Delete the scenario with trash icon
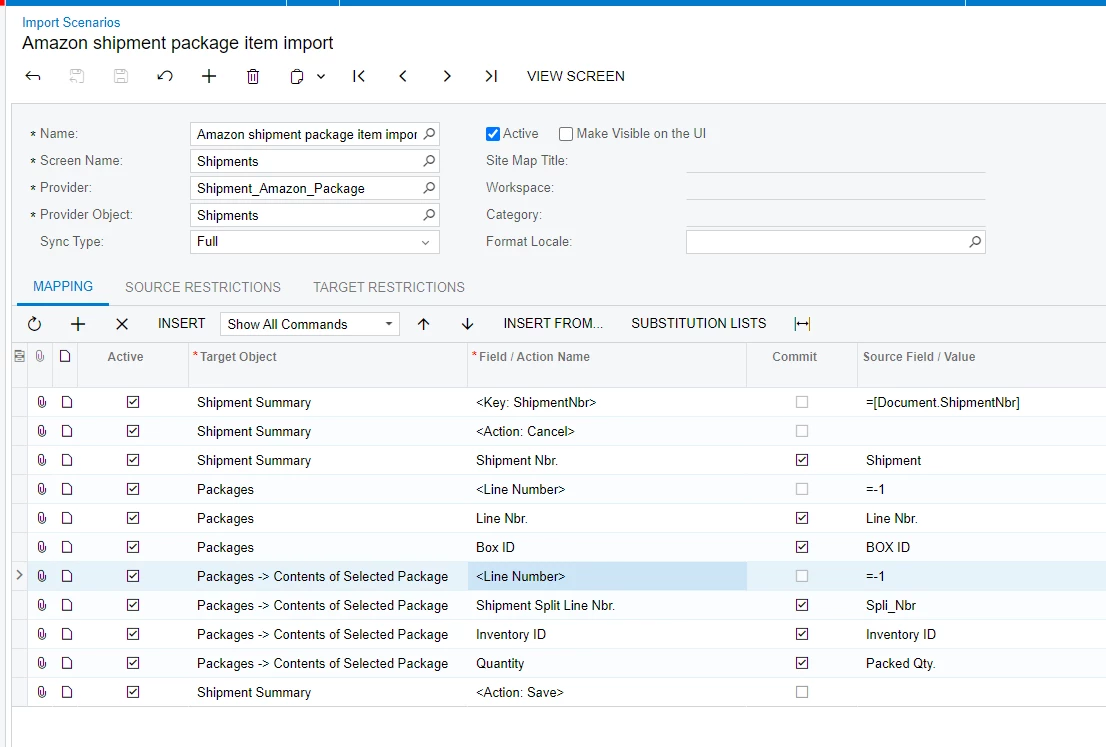1106x747 pixels. click(253, 76)
